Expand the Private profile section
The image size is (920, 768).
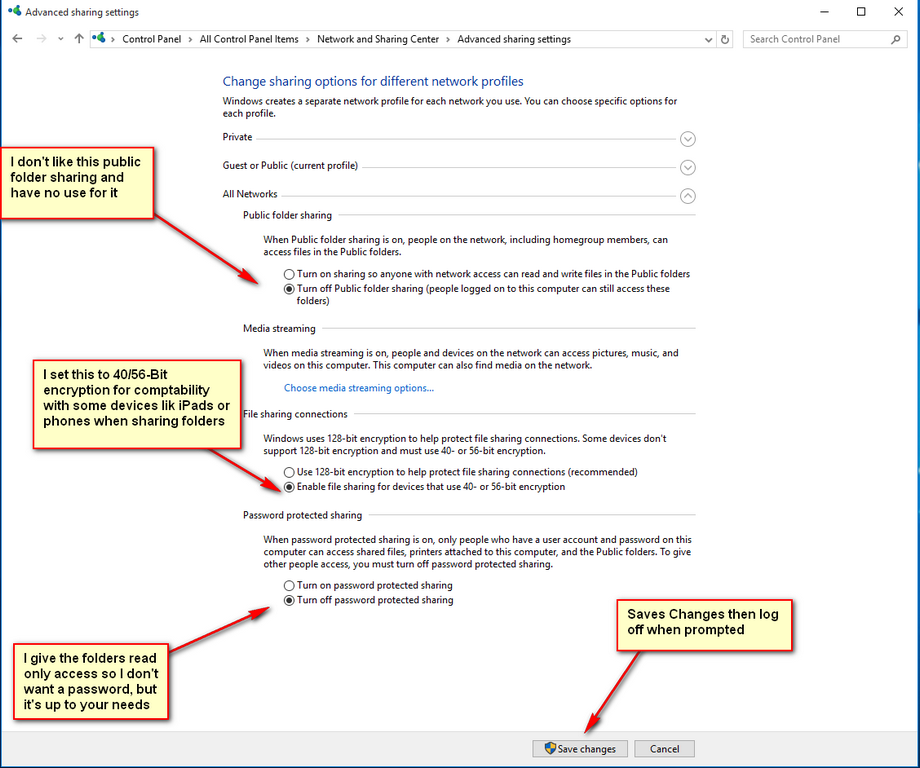coord(688,139)
